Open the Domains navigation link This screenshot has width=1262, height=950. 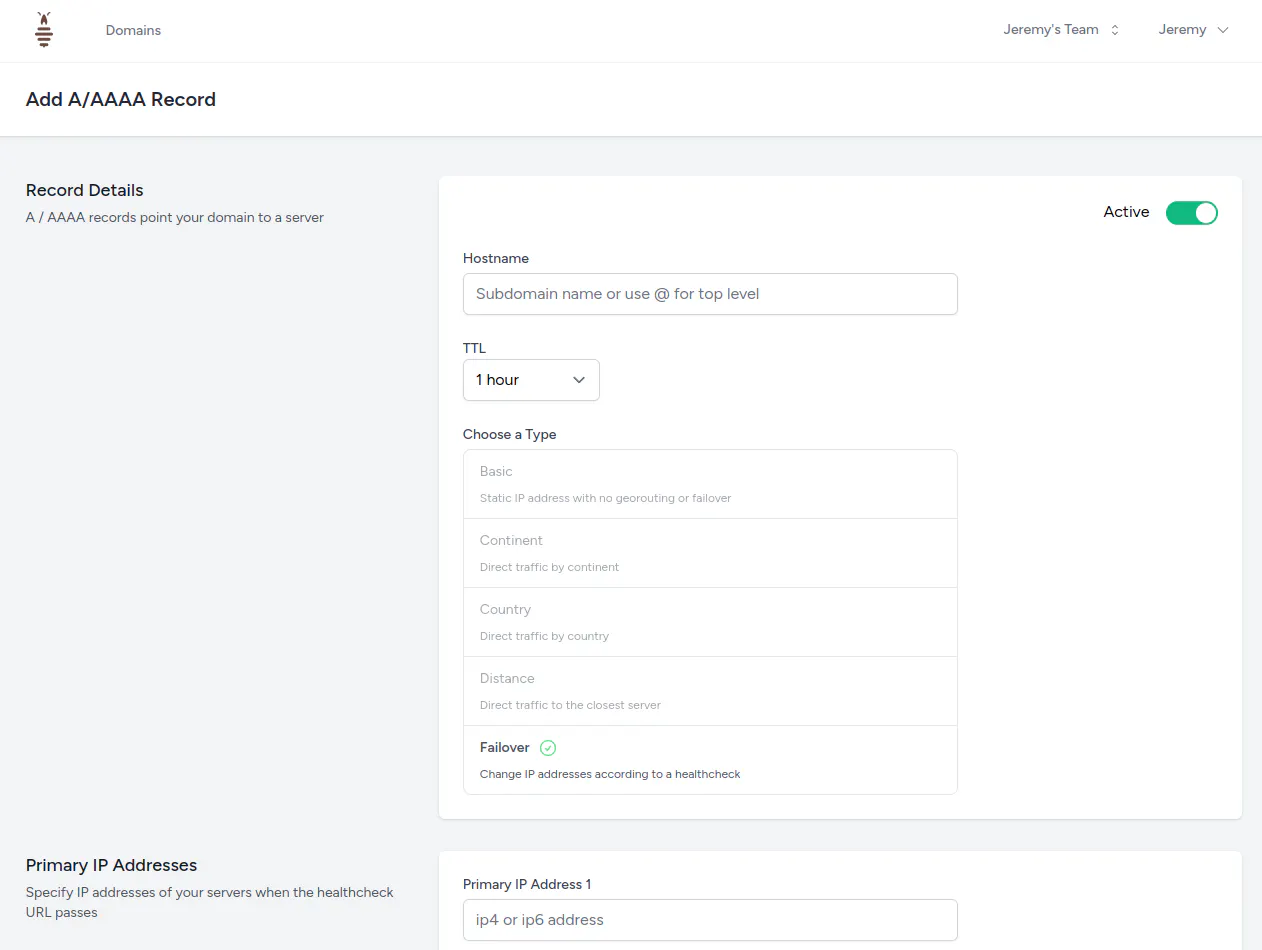(133, 30)
